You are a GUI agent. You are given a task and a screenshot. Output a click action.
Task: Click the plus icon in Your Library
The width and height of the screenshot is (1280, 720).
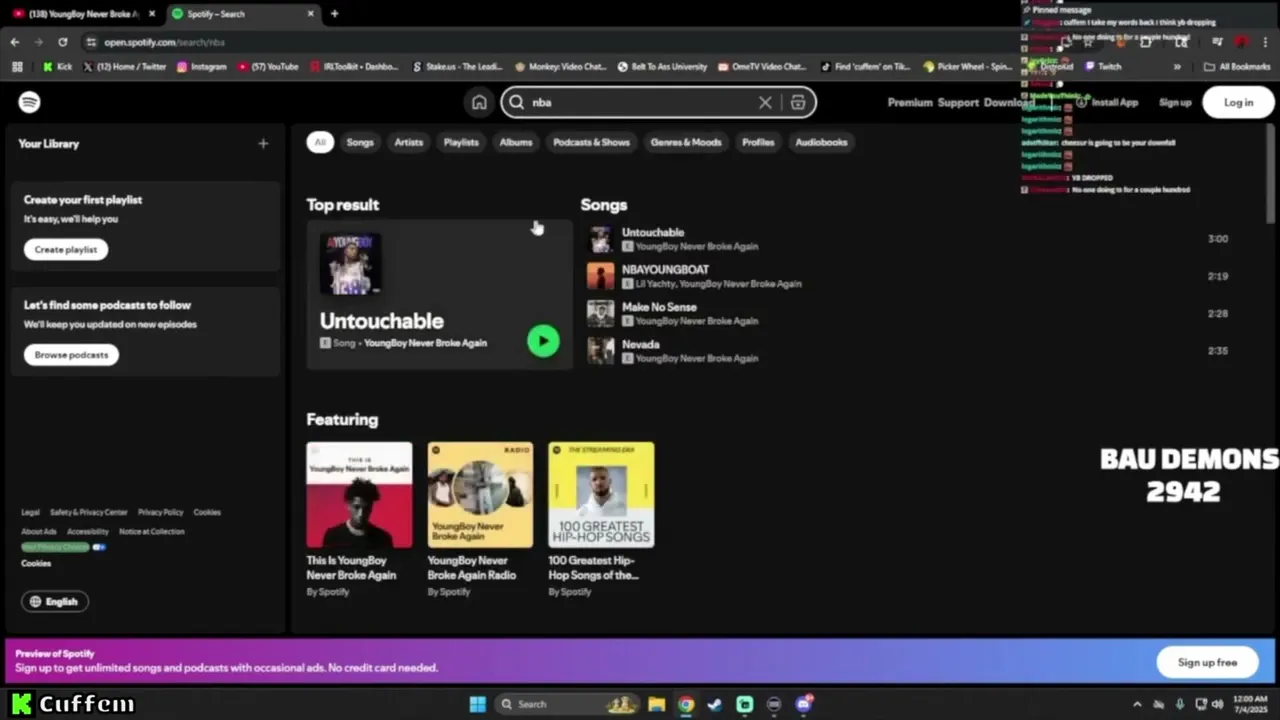click(263, 143)
